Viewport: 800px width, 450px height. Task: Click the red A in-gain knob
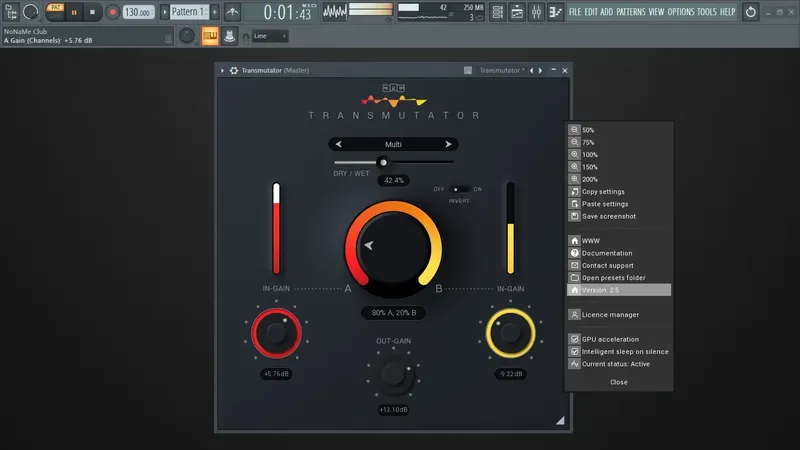click(276, 333)
